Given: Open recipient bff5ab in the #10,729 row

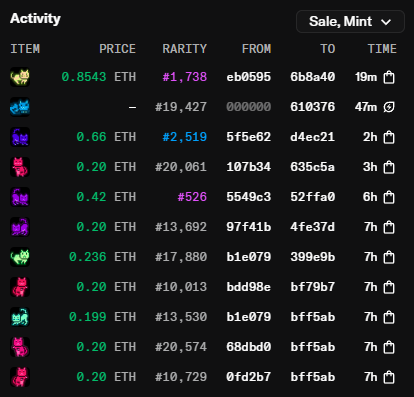Looking at the screenshot, I should pyautogui.click(x=313, y=377).
